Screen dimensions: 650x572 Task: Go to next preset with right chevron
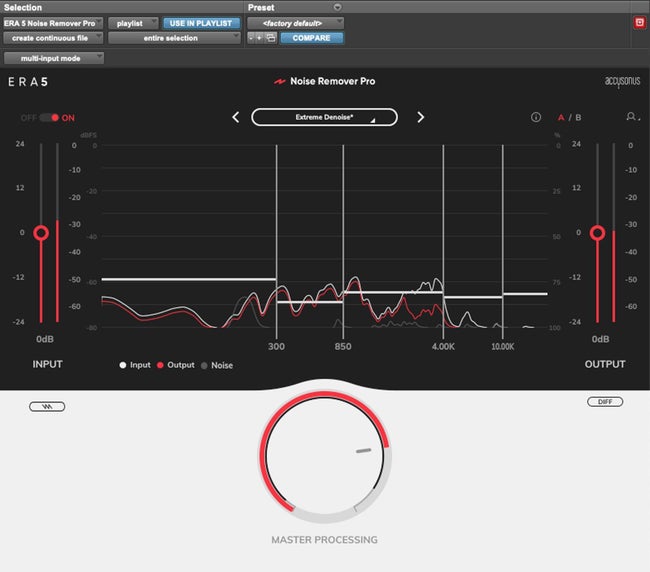point(420,117)
